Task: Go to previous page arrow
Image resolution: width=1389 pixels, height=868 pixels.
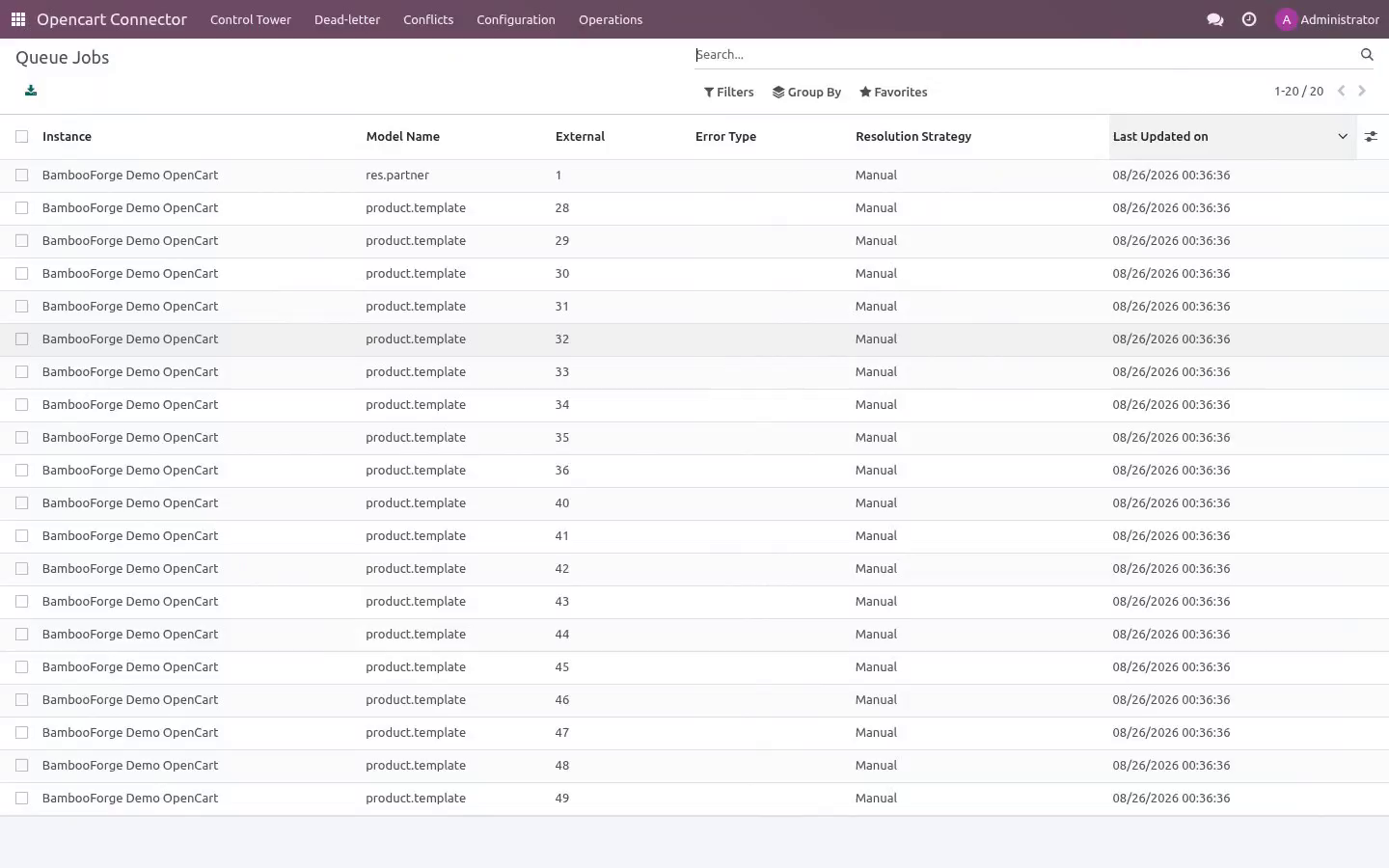Action: click(1341, 92)
